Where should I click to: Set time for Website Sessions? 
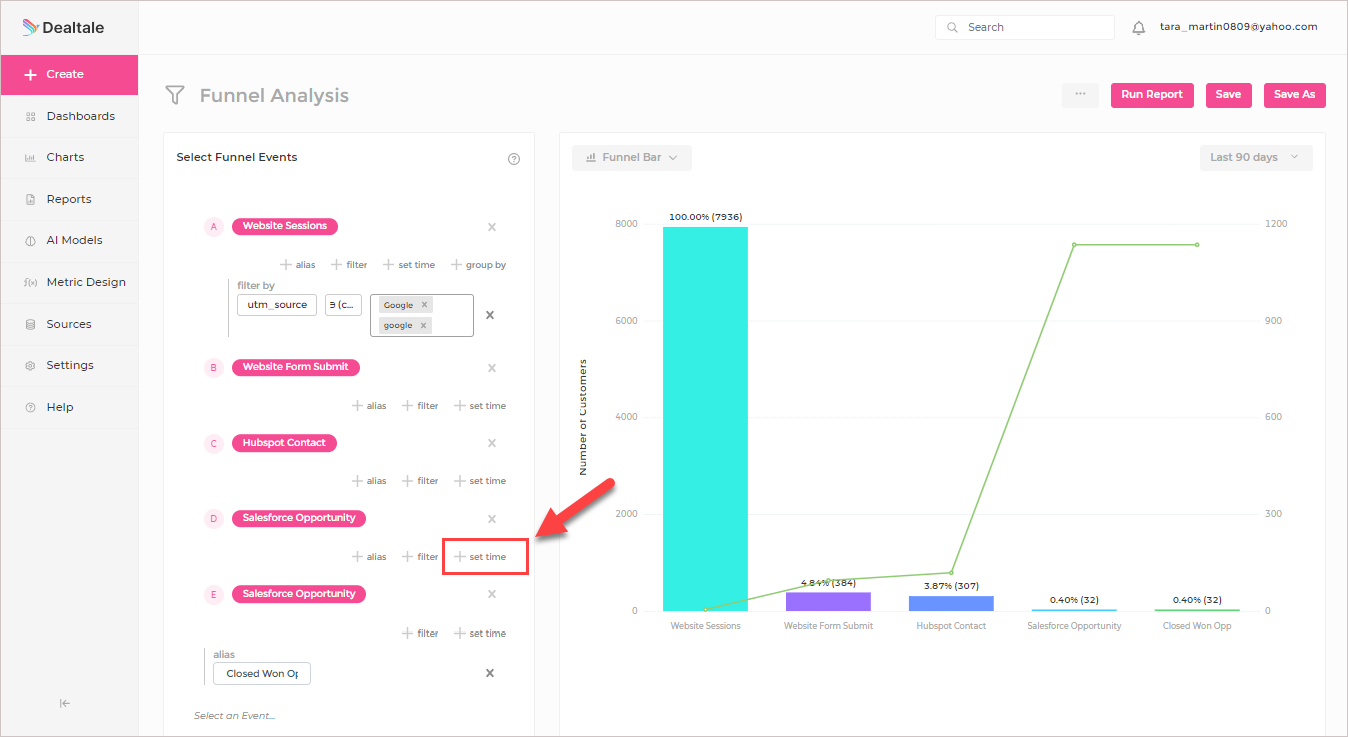click(409, 265)
